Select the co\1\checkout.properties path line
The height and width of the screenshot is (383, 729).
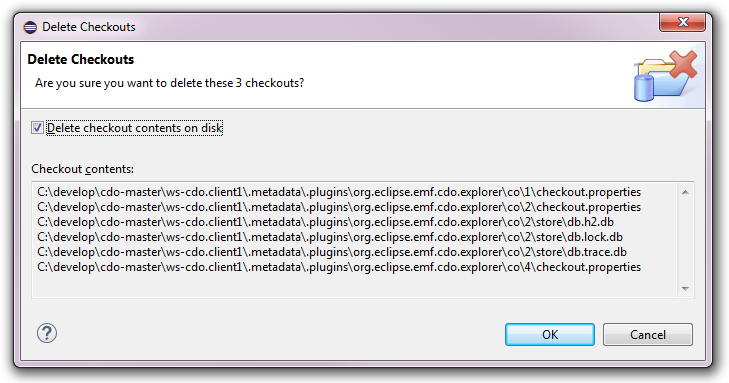pyautogui.click(x=339, y=192)
